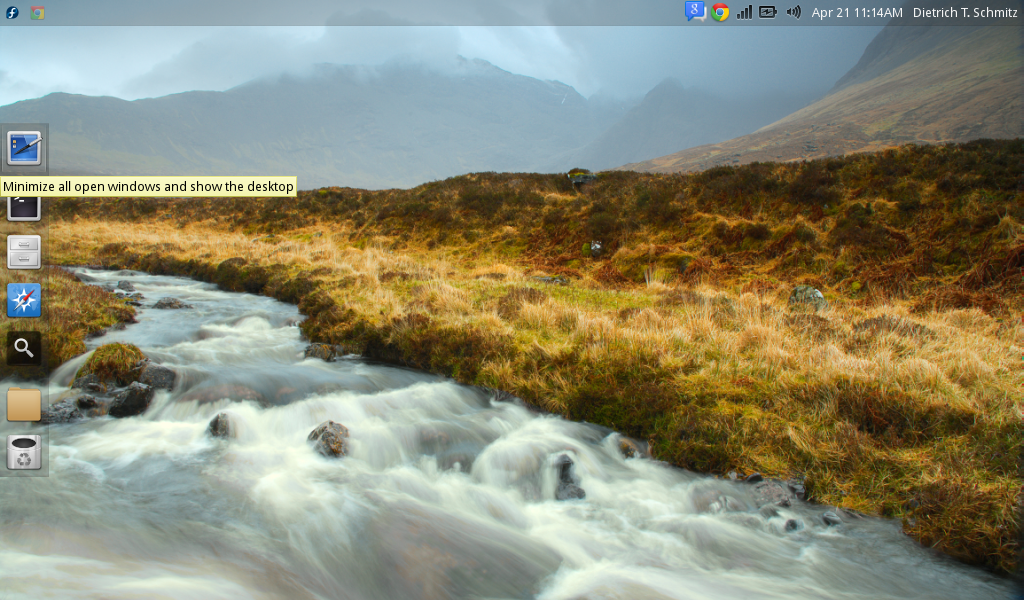
Task: Open the Trash recycle bin
Action: coord(24,452)
